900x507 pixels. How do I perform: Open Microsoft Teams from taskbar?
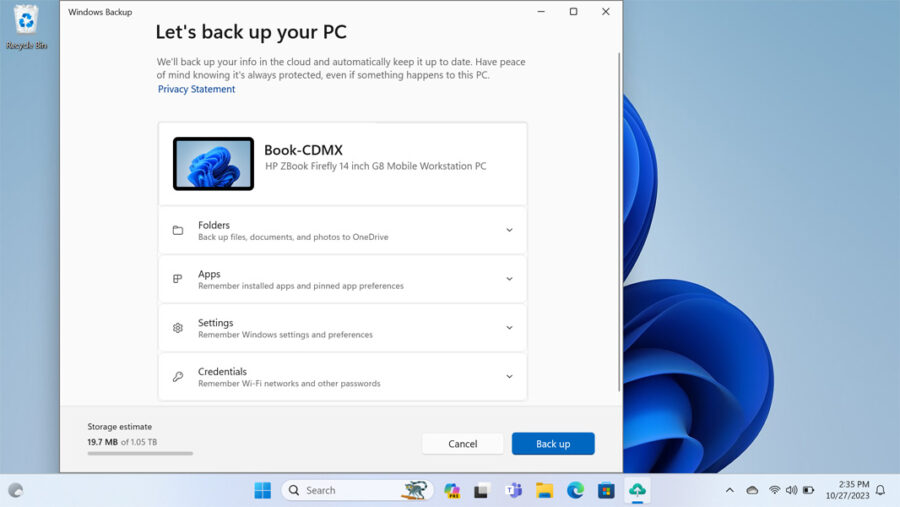(x=513, y=490)
